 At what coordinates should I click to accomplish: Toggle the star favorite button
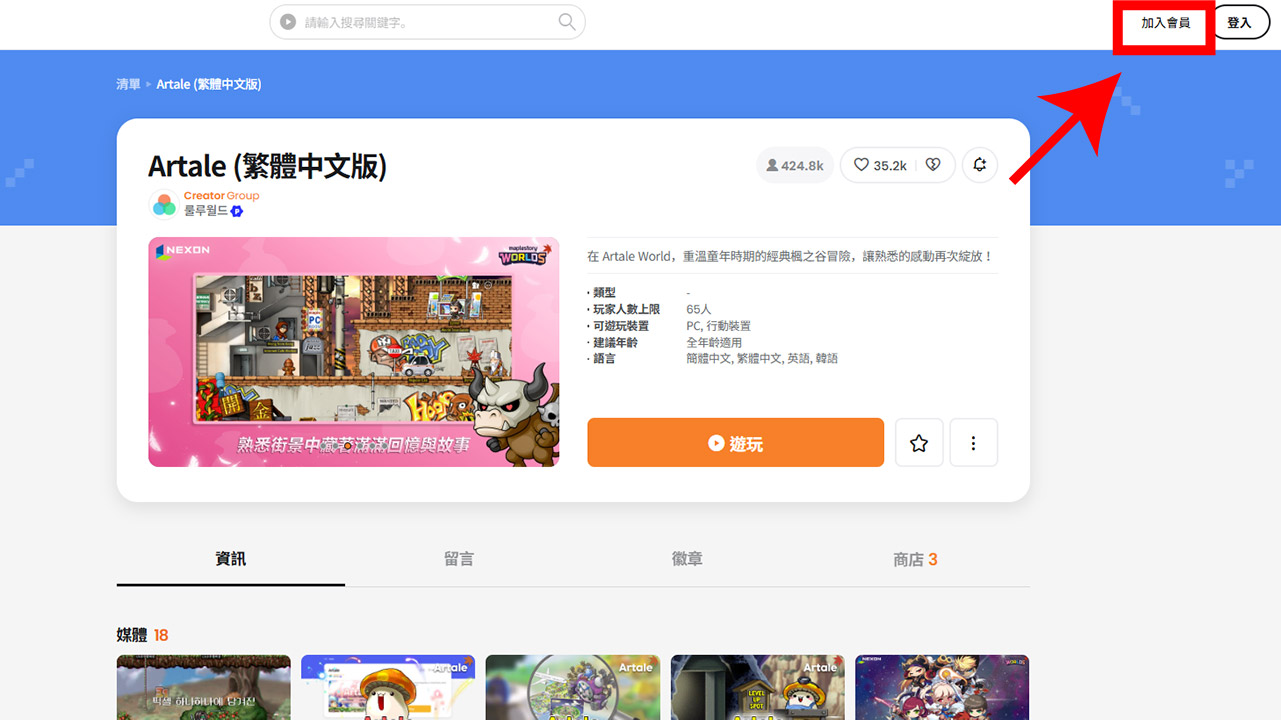pos(918,442)
